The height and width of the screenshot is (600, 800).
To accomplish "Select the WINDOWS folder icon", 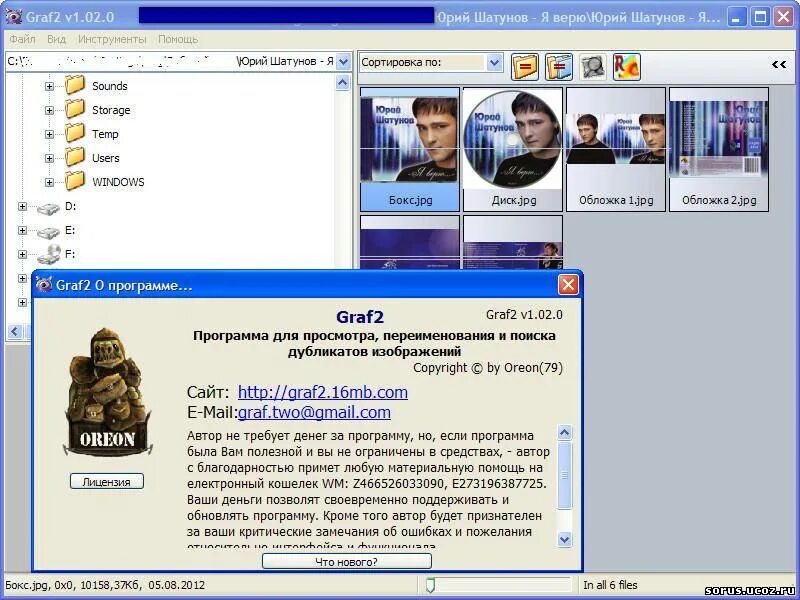I will [75, 181].
